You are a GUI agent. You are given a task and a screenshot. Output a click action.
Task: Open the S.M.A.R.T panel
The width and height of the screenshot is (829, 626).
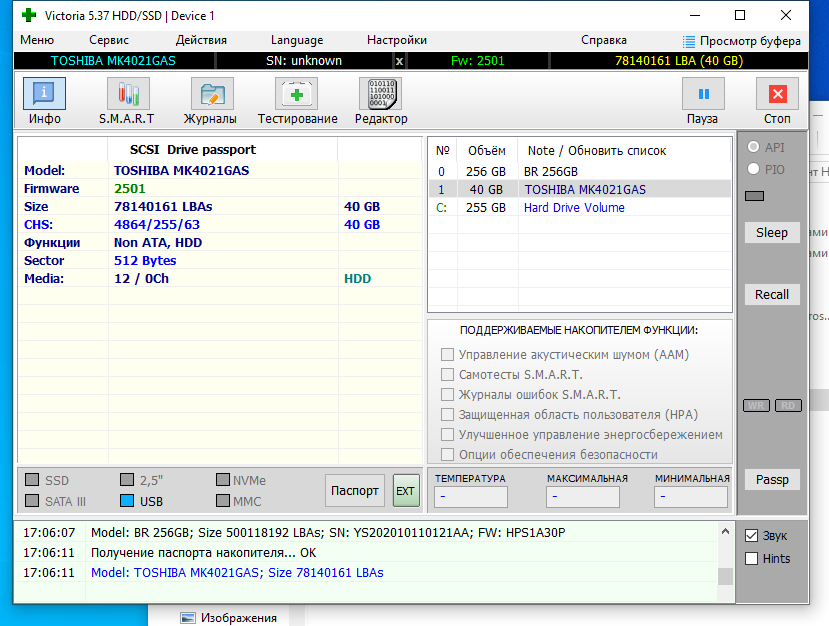coord(128,94)
